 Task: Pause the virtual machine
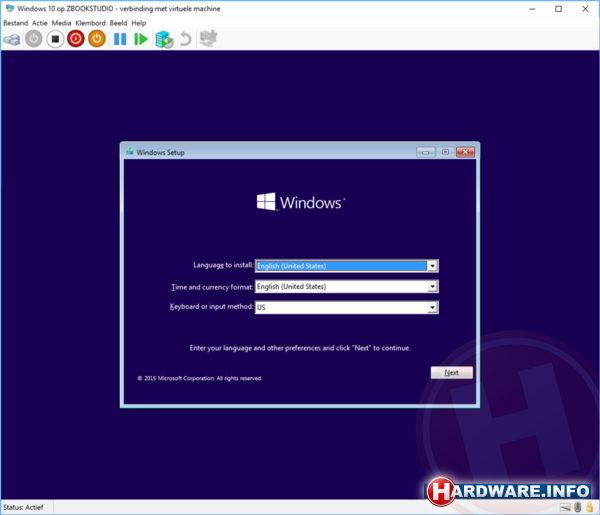point(120,39)
